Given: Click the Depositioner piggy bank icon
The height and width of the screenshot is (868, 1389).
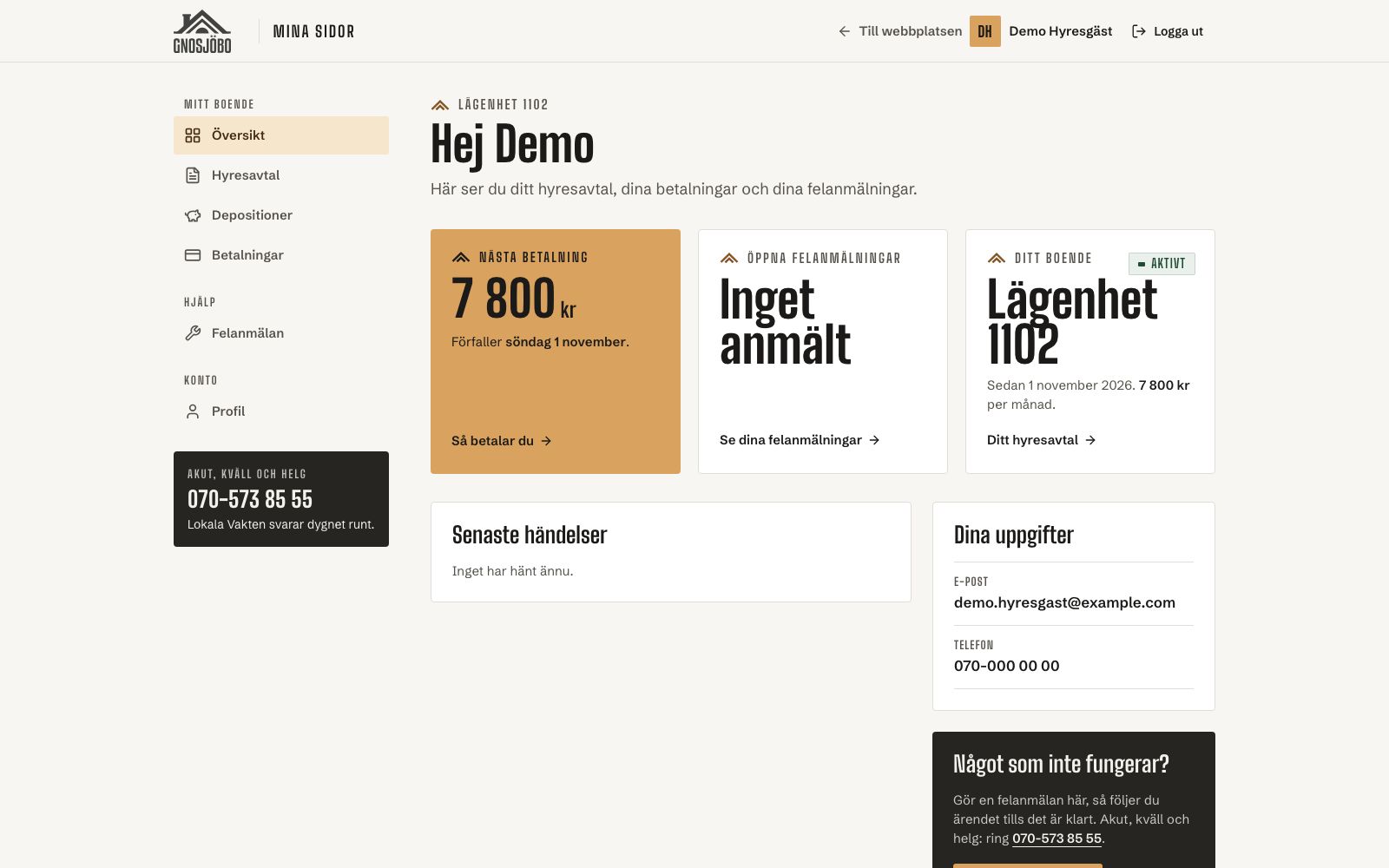Looking at the screenshot, I should [x=193, y=215].
